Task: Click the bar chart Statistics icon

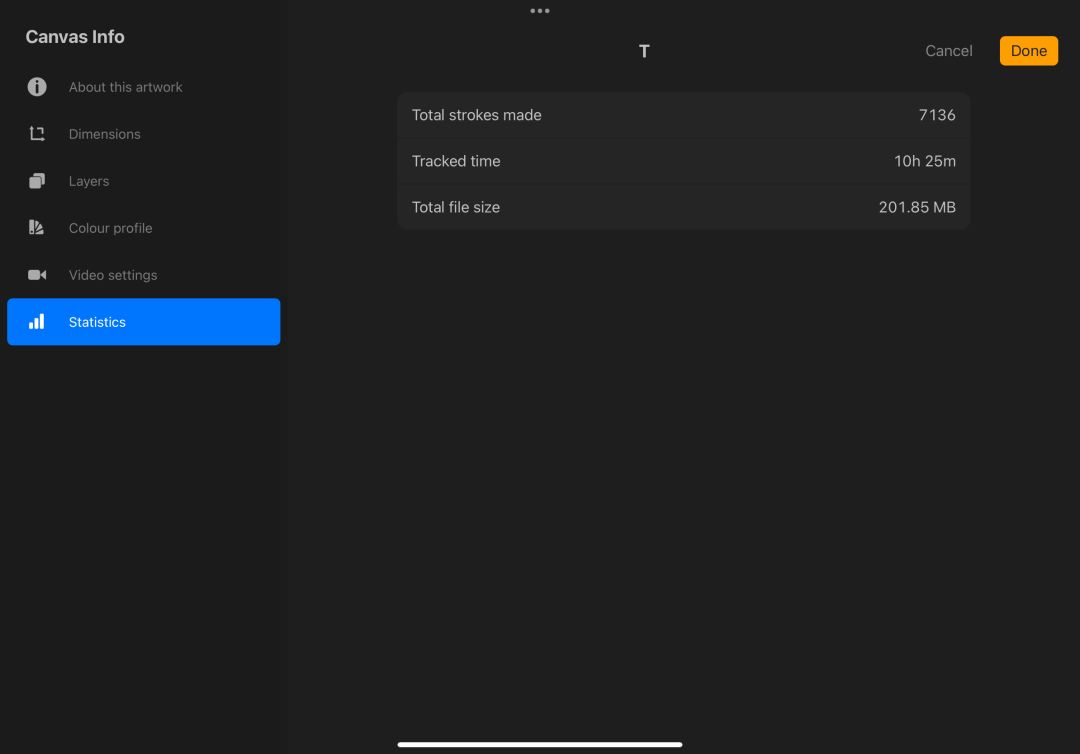Action: coord(37,322)
